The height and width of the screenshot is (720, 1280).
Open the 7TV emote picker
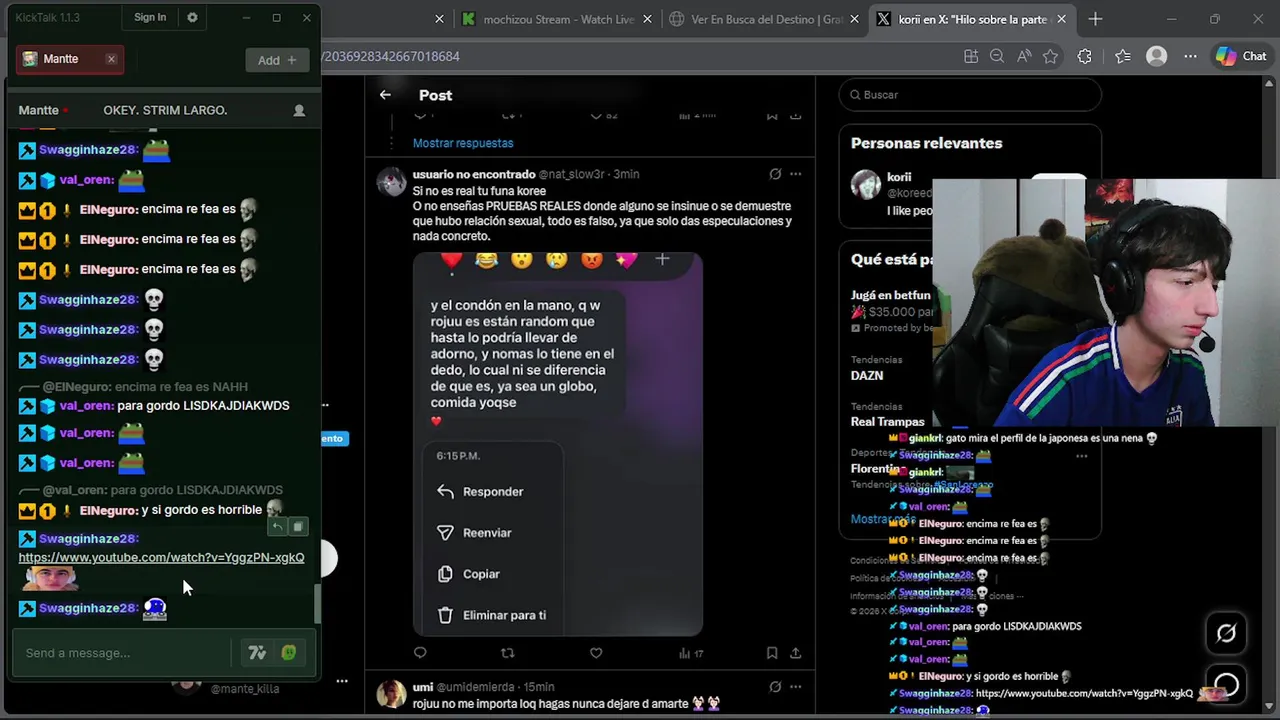coord(257,653)
